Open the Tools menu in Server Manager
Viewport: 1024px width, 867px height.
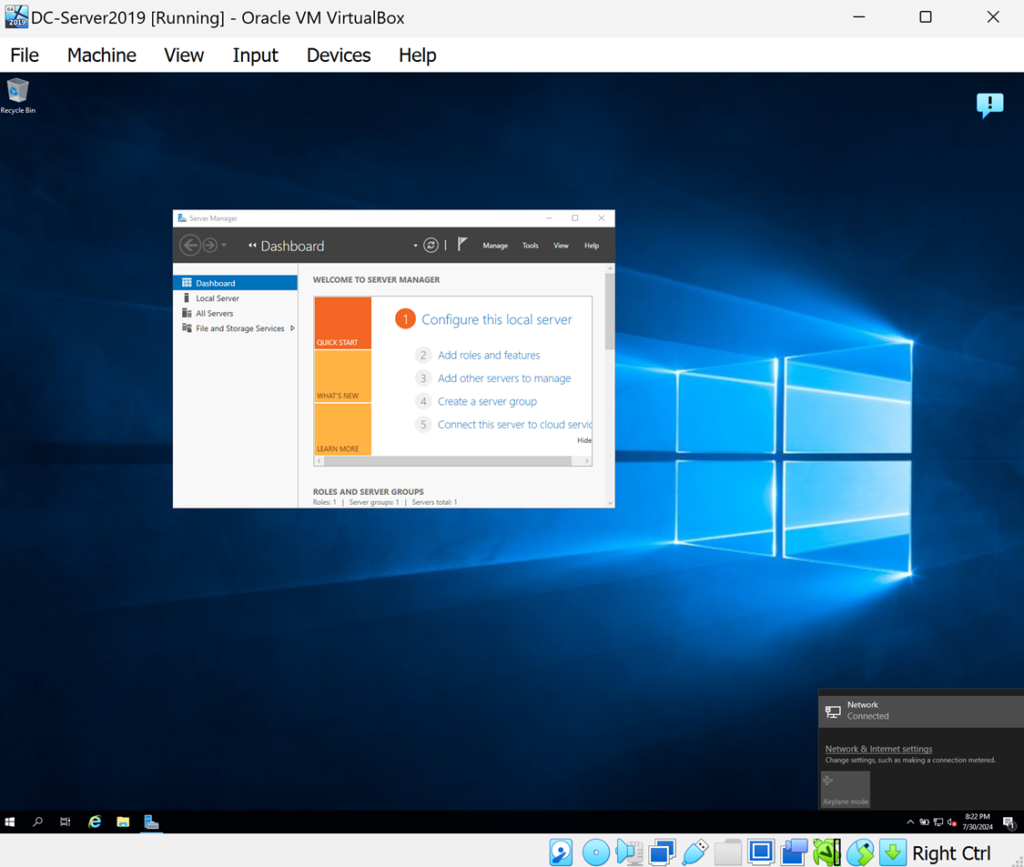click(x=530, y=246)
